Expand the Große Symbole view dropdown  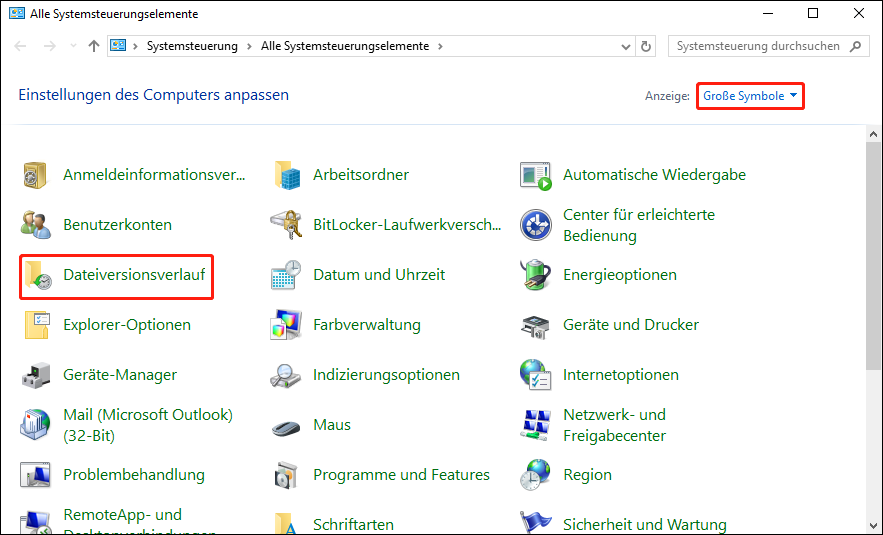[x=750, y=96]
